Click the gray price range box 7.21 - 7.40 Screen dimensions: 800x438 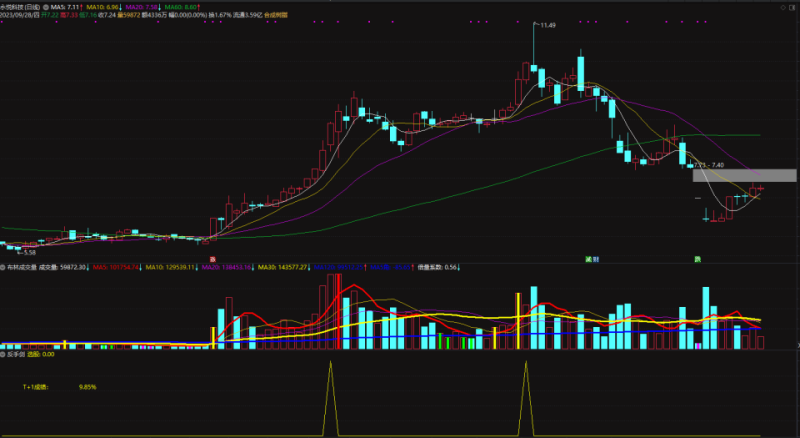[745, 175]
